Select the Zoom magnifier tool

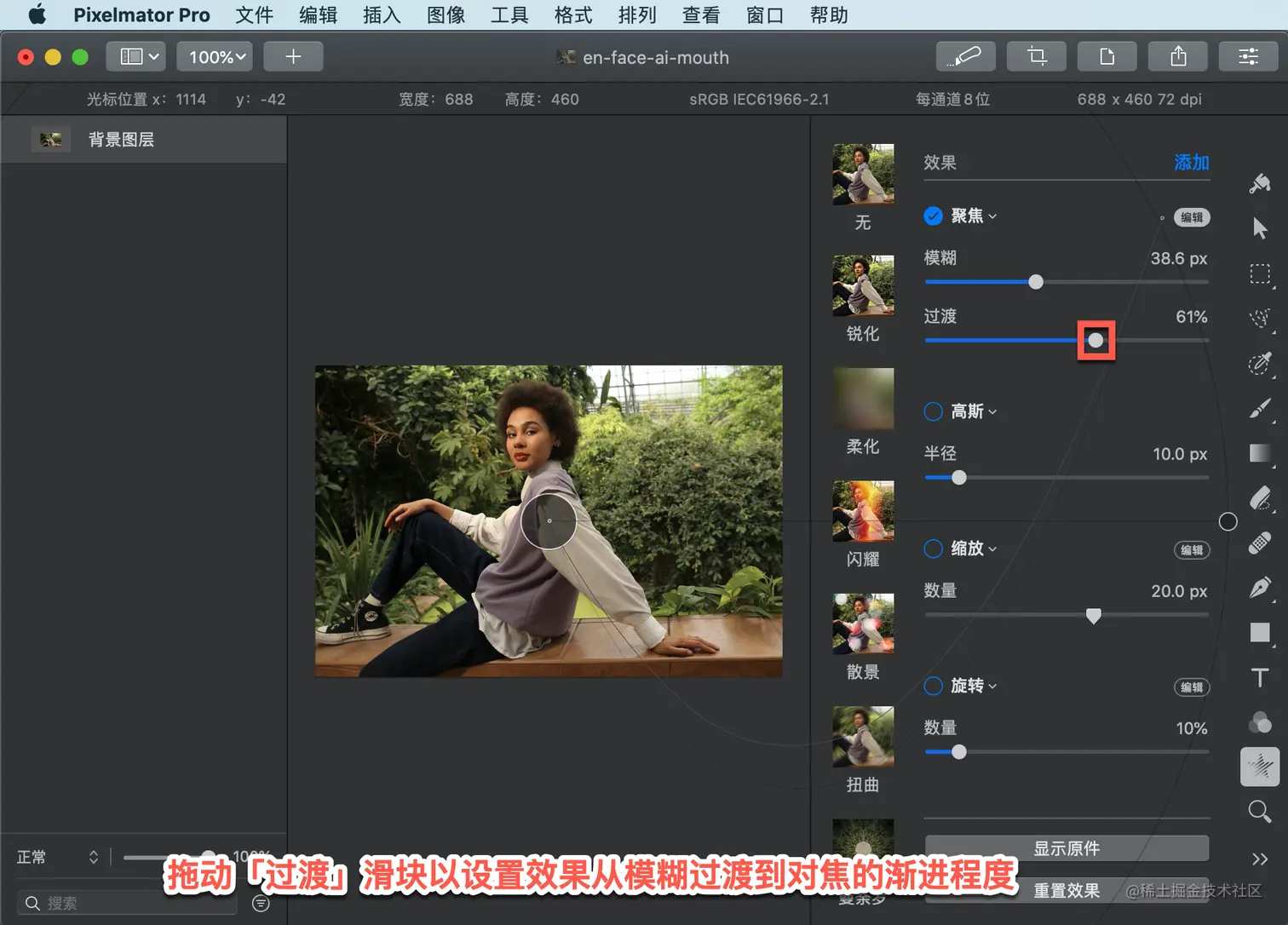point(1260,812)
